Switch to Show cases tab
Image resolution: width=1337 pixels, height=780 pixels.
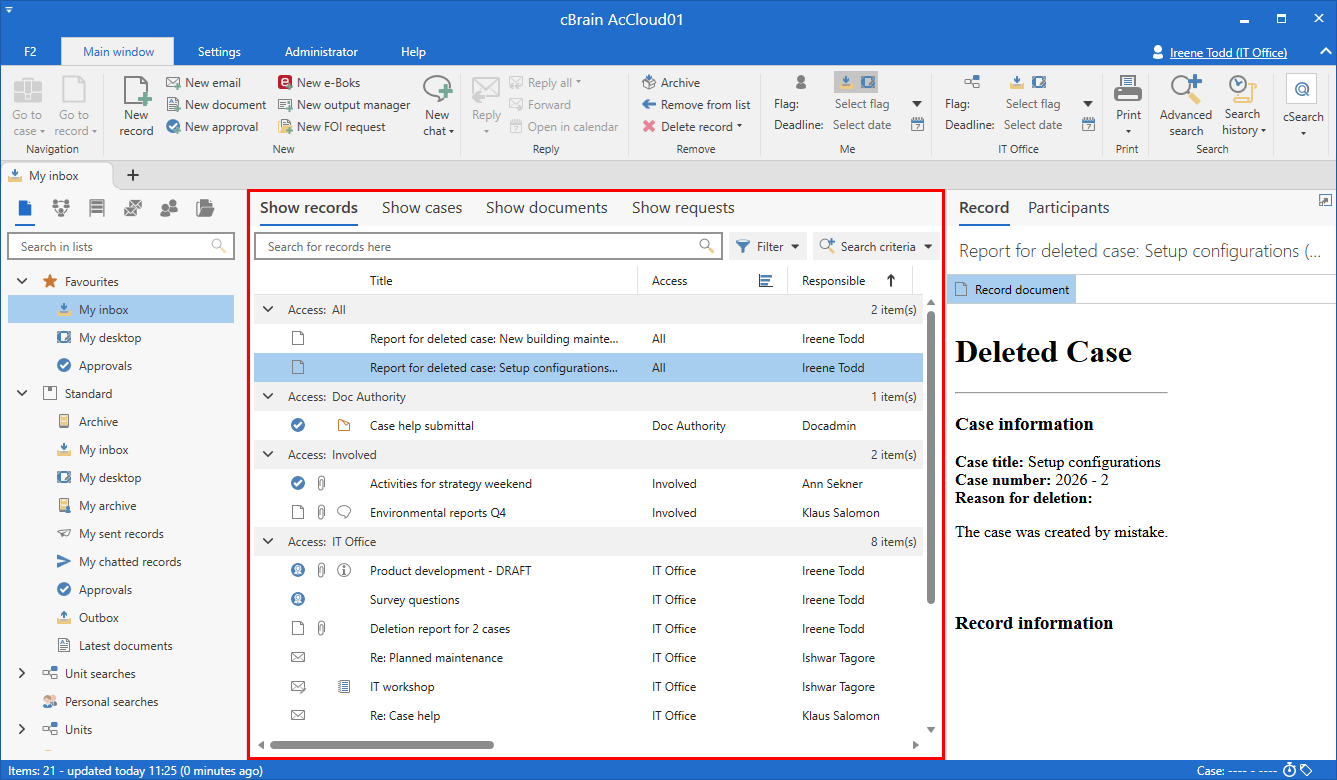[422, 208]
